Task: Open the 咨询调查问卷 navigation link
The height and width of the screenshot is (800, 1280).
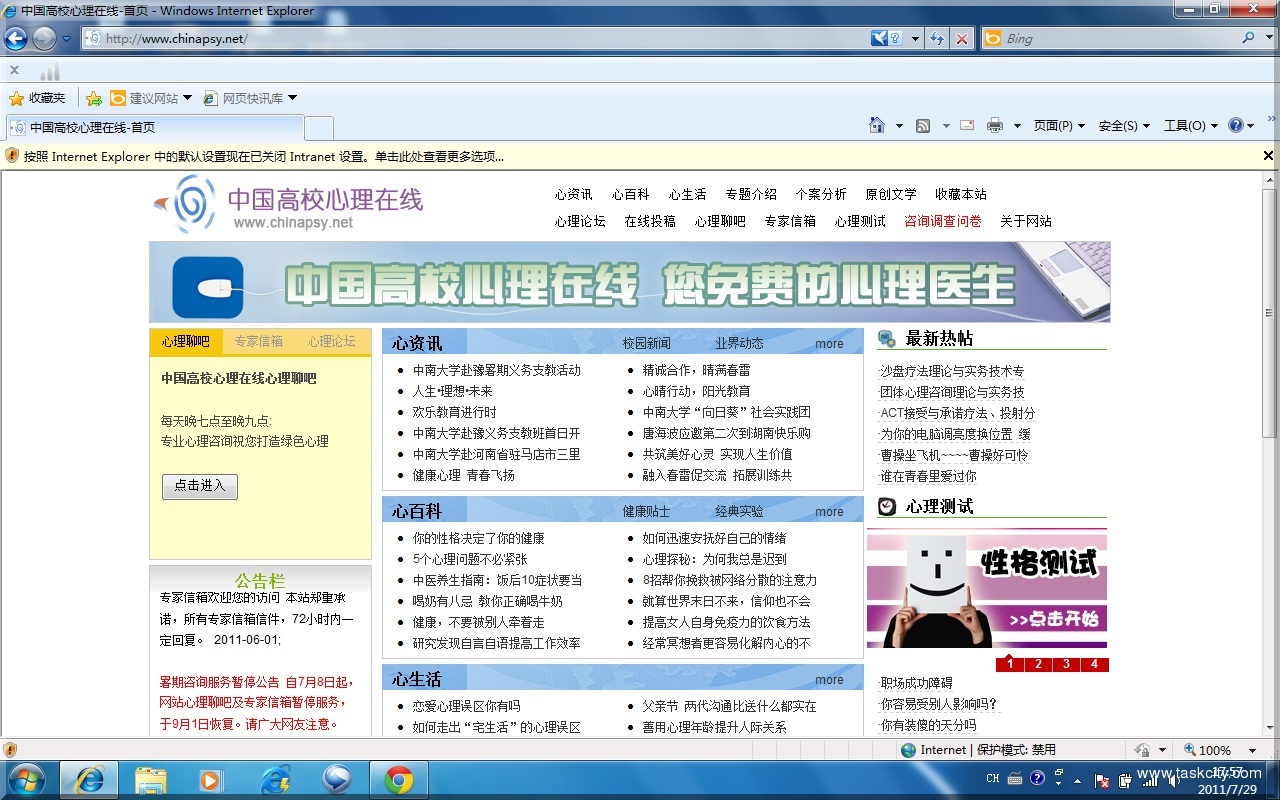Action: coord(942,221)
